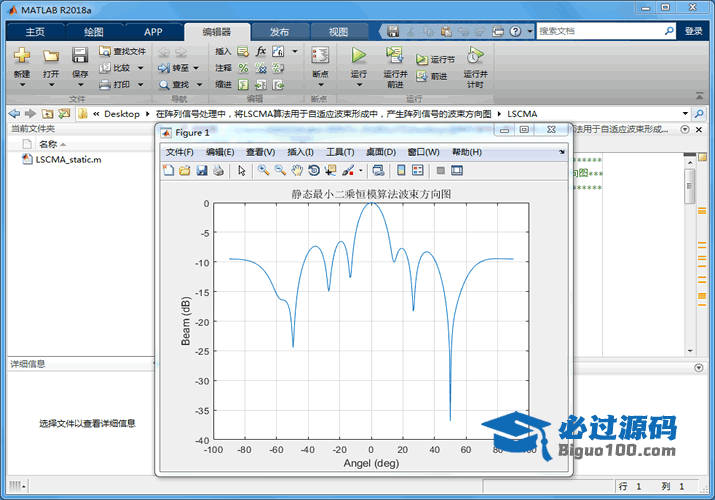Click Show Plot Tools and Dock icon in Figure 1
Screen dimensions: 715x500
(x=457, y=170)
